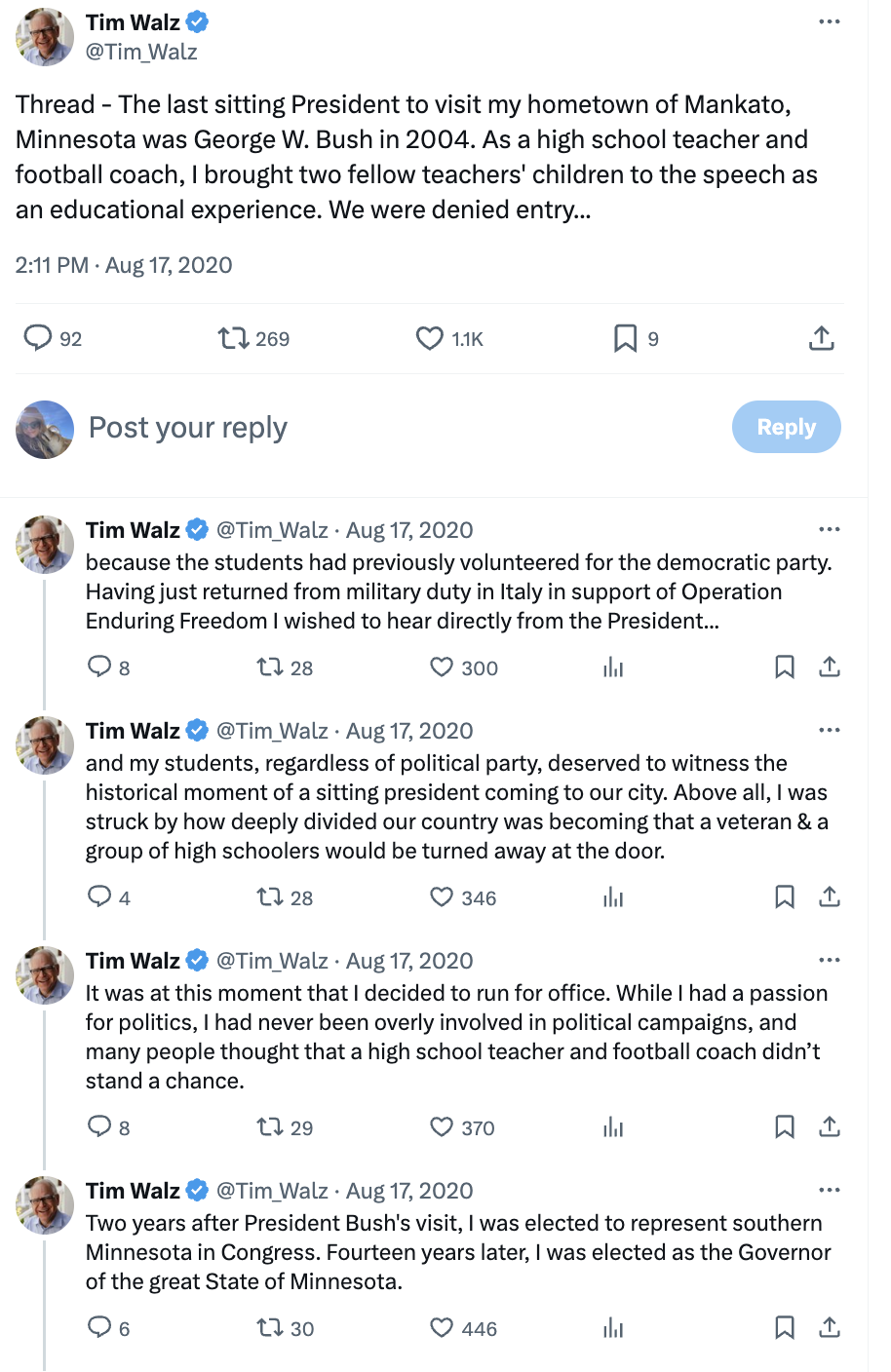Open comments on the main tweet showing 92 replies

click(x=39, y=338)
